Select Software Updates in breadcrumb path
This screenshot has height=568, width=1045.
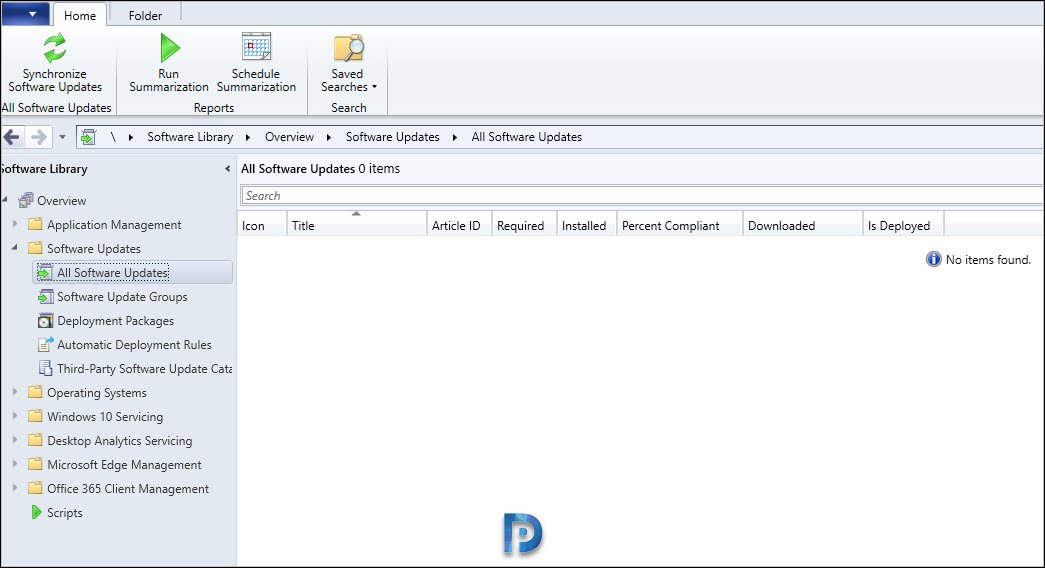coord(392,137)
